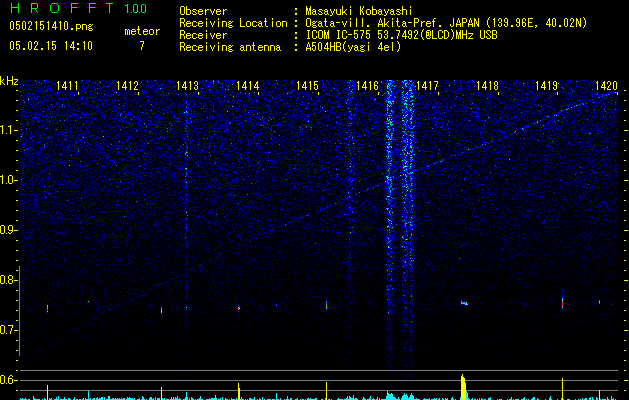The width and height of the screenshot is (629, 400).
Task: Click the 'Receiving Location' label
Action: pyautogui.click(x=233, y=23)
